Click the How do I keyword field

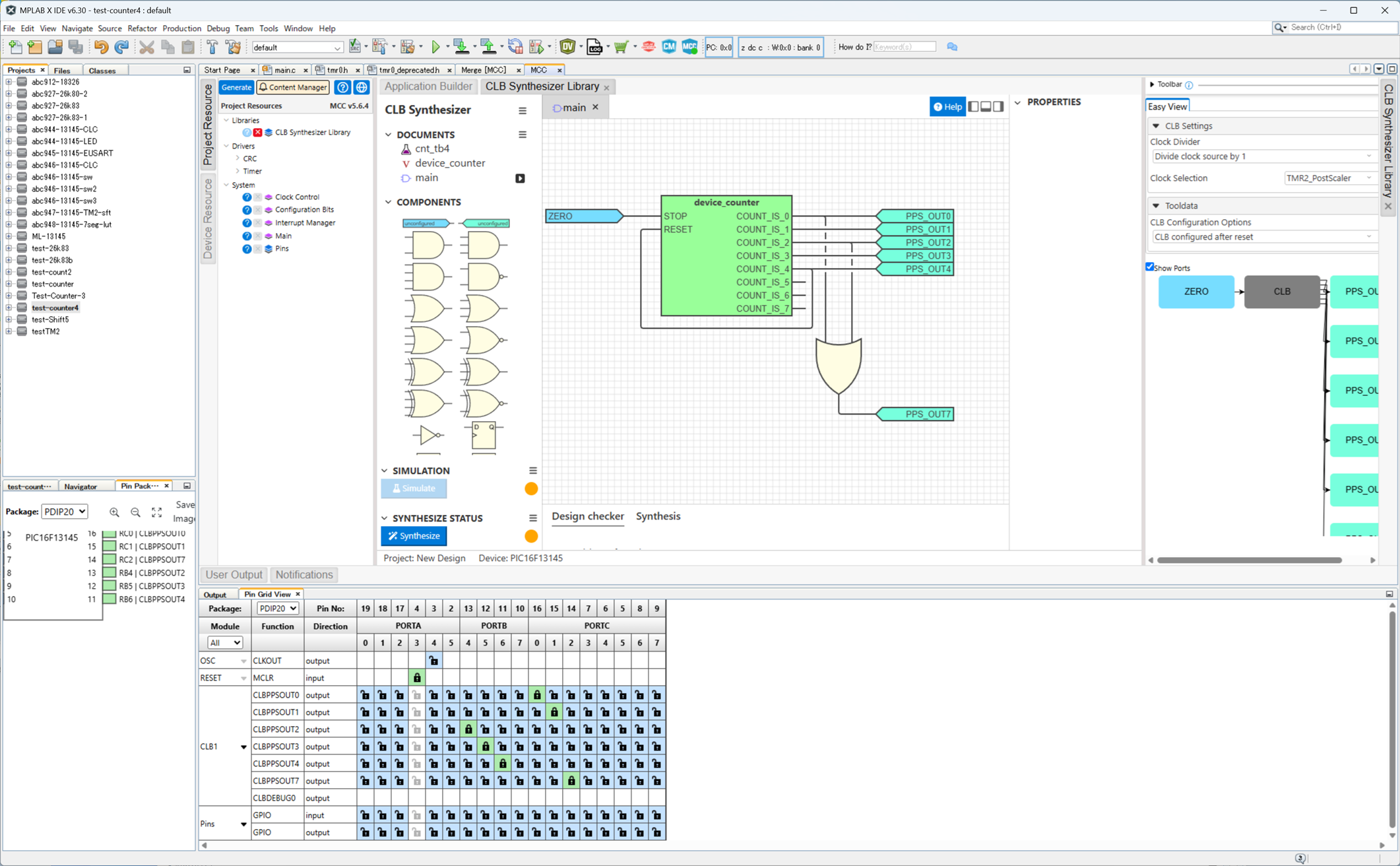pyautogui.click(x=904, y=47)
